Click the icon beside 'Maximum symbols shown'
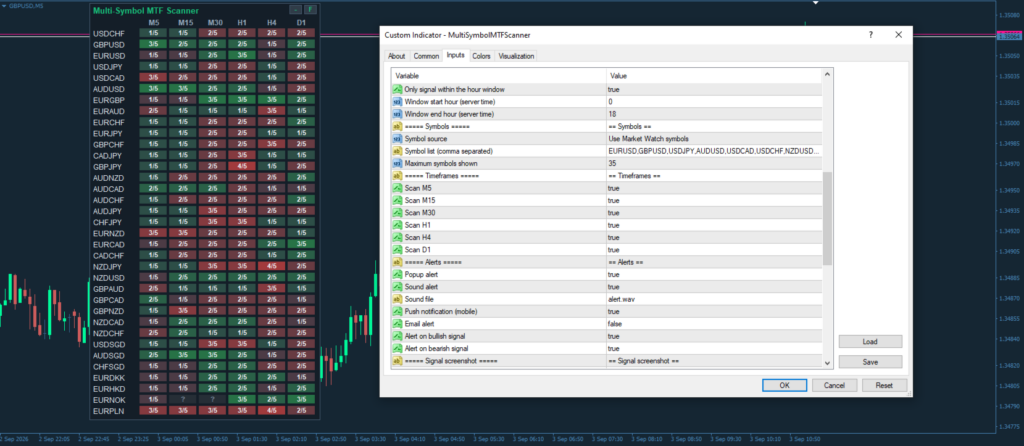Screen dimensions: 1024x446 [397, 163]
